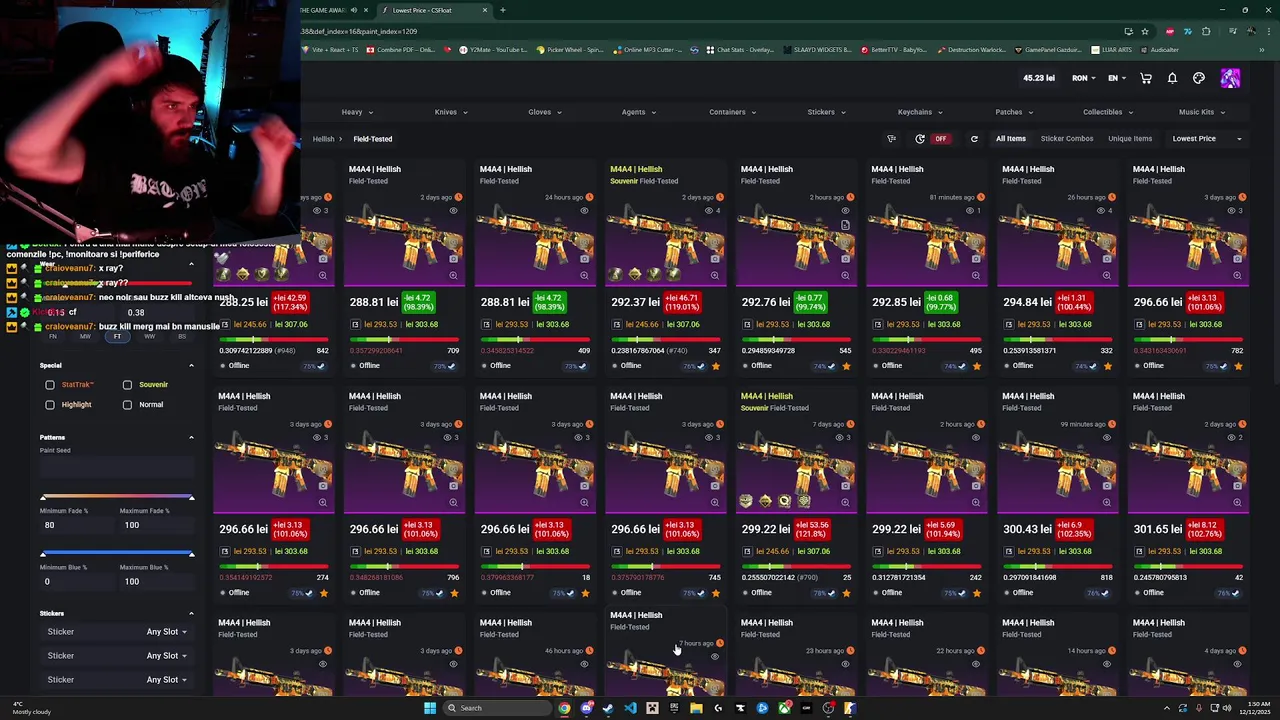Open first Sticker Any Slot dropdown
Viewport: 1280px width, 720px height.
click(166, 632)
